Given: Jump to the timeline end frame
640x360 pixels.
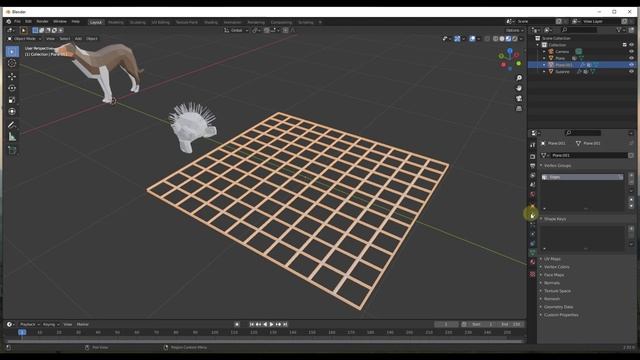Looking at the screenshot, I should coord(285,324).
